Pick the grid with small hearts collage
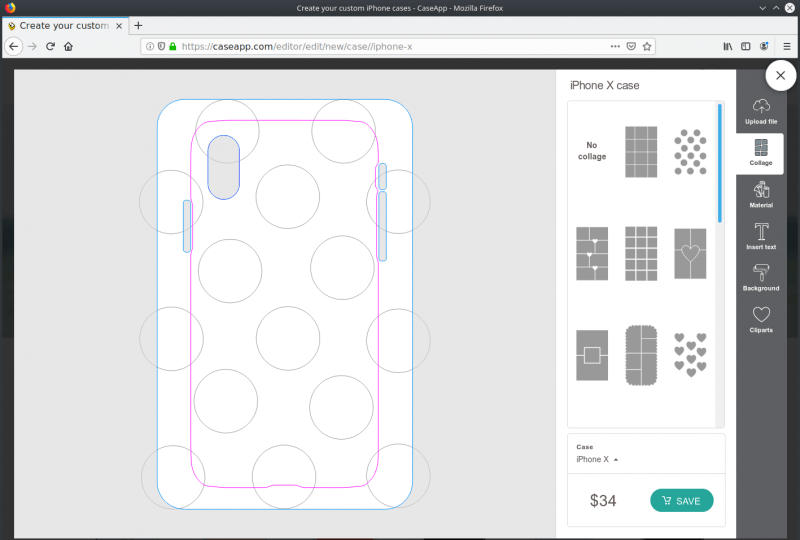 point(592,254)
